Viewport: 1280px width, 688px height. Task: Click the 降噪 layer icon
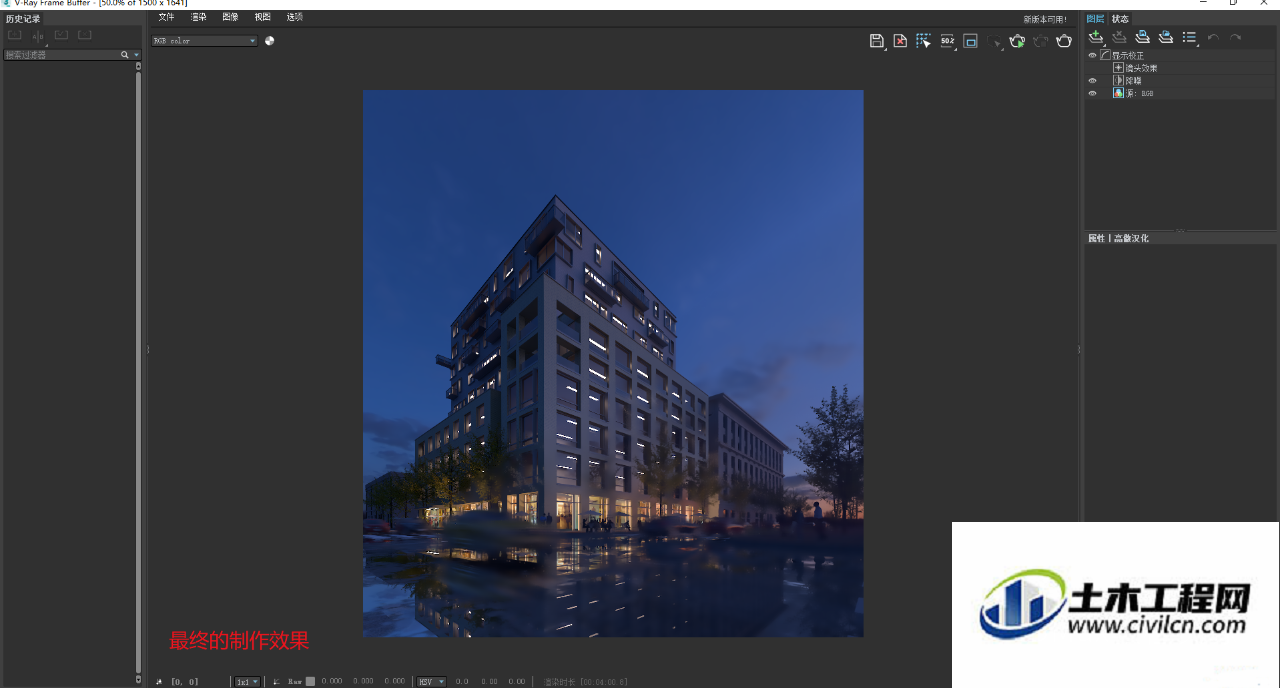click(1119, 80)
